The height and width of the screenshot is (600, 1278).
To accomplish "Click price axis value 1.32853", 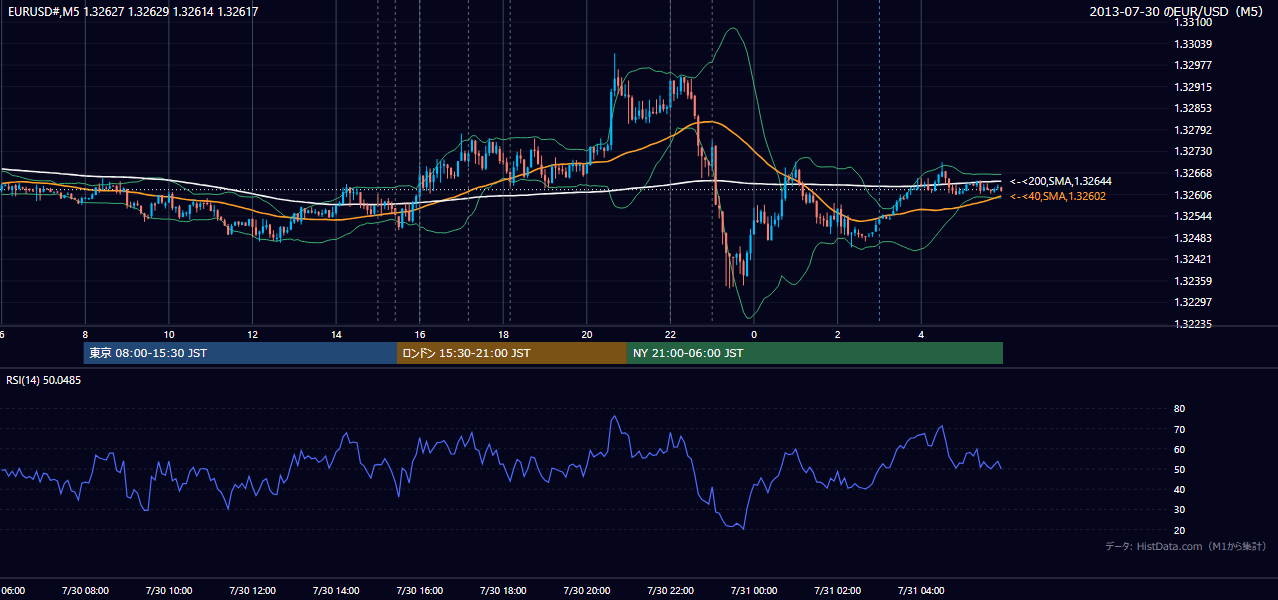I will coord(1193,108).
